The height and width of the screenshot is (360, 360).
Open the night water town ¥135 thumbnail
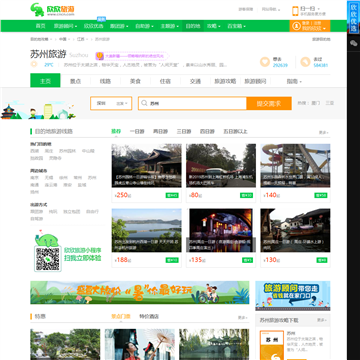pyautogui.click(x=221, y=230)
